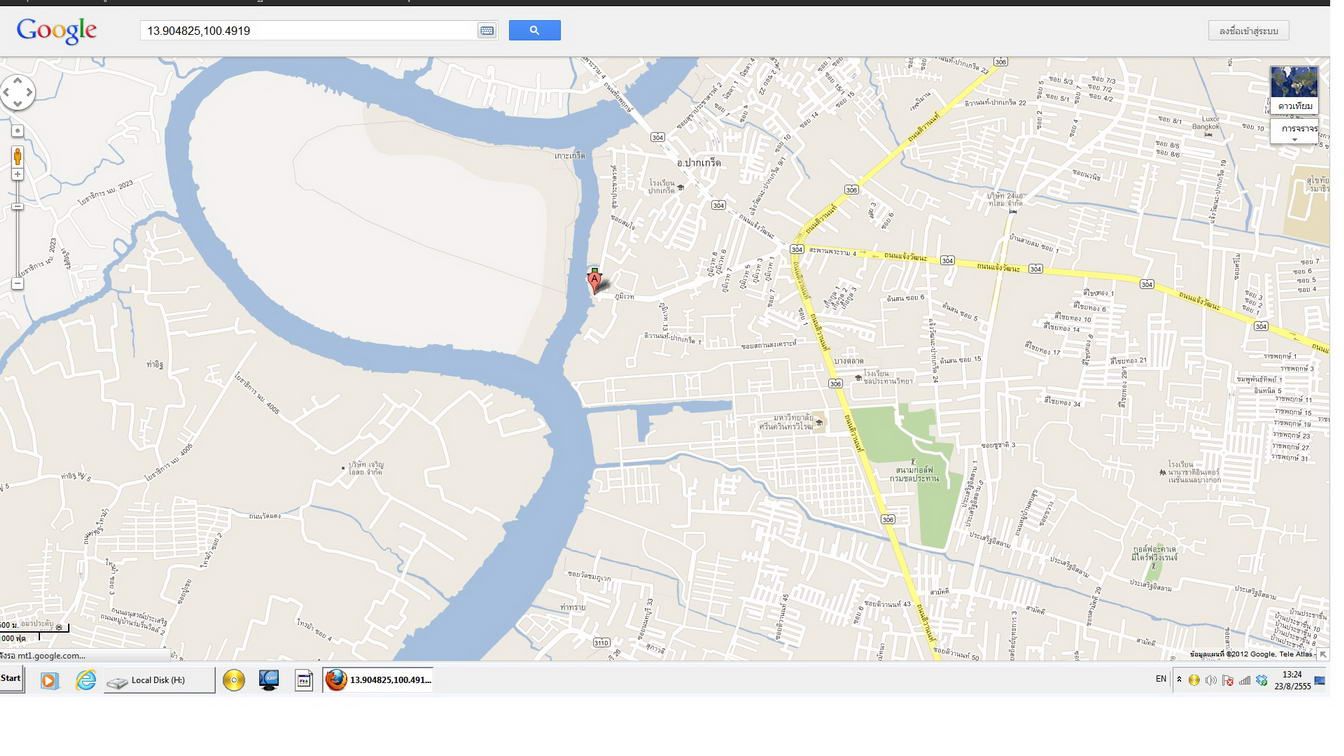
Task: Click the coordinates search input field
Action: click(x=310, y=31)
